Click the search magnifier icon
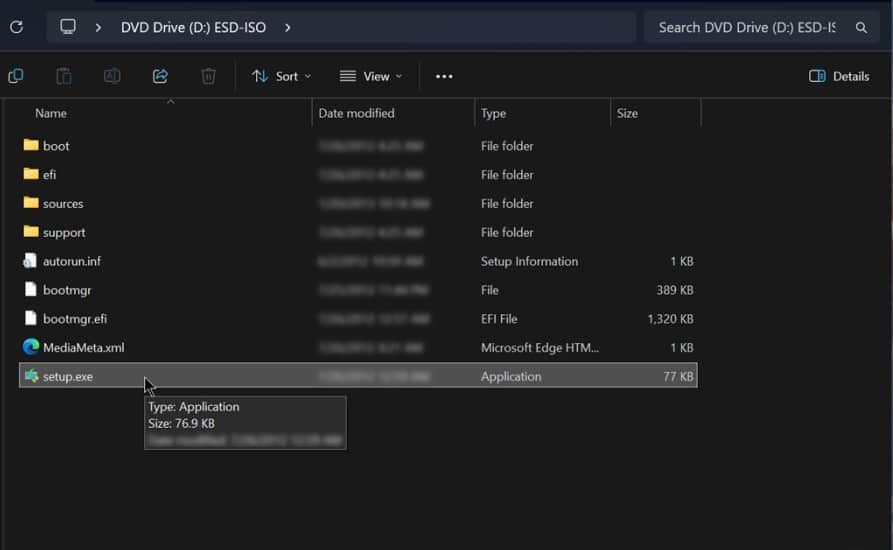Screen dimensions: 893x550 coord(861,28)
